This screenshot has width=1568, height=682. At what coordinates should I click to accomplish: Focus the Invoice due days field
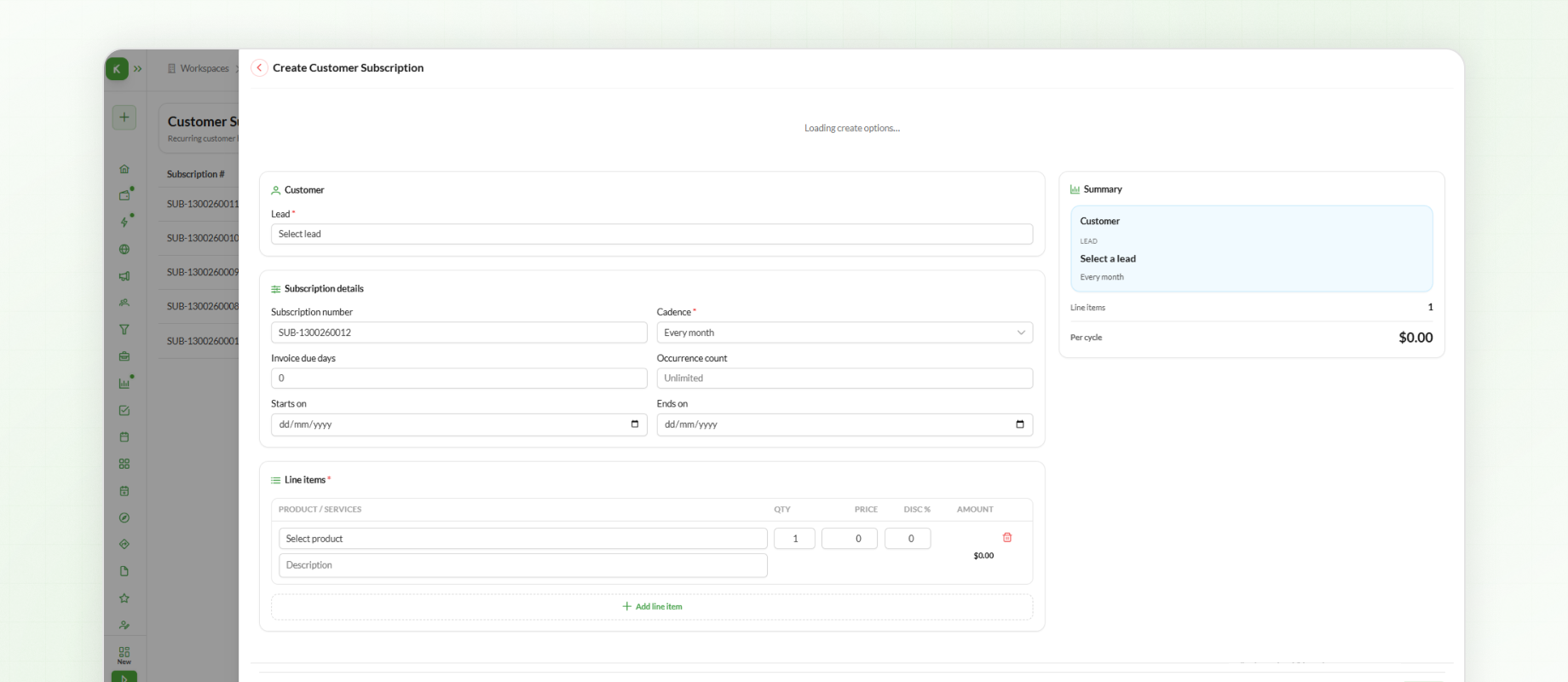(x=459, y=379)
